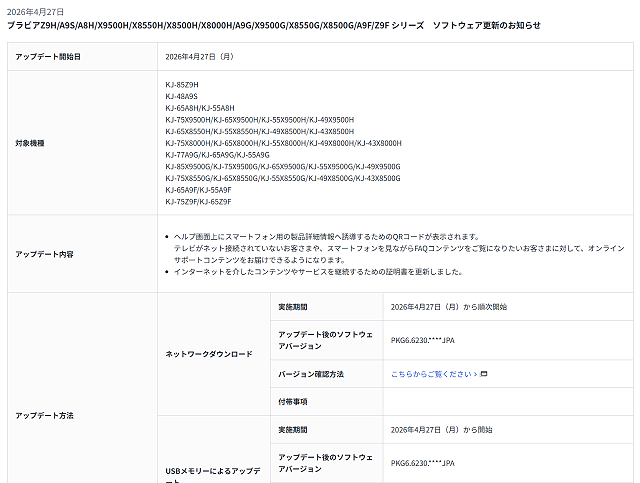
Task: Click the KJ-65A8H/KJ-55A8H model line
Action: point(200,108)
